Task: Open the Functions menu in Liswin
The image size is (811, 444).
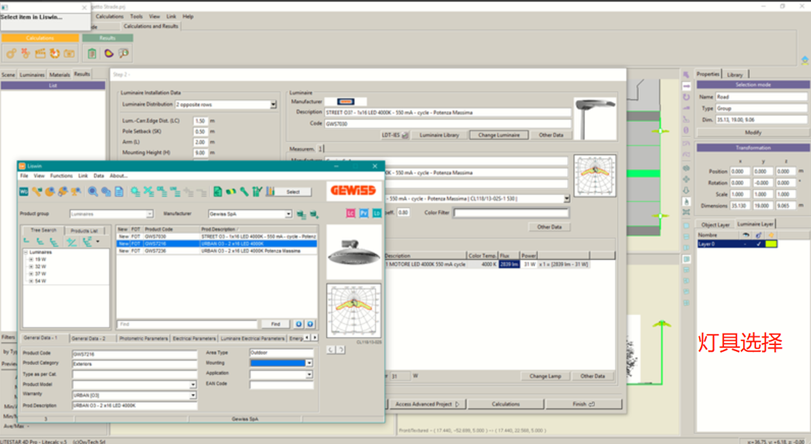Action: click(62, 176)
